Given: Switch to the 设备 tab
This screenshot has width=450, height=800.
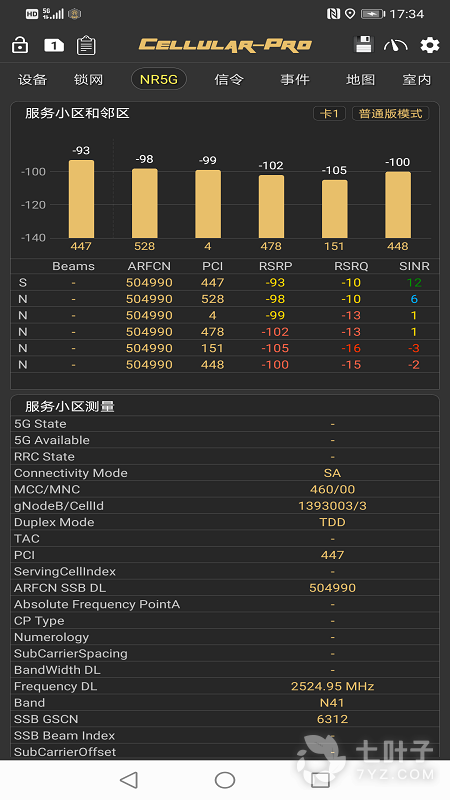Looking at the screenshot, I should pyautogui.click(x=33, y=80).
